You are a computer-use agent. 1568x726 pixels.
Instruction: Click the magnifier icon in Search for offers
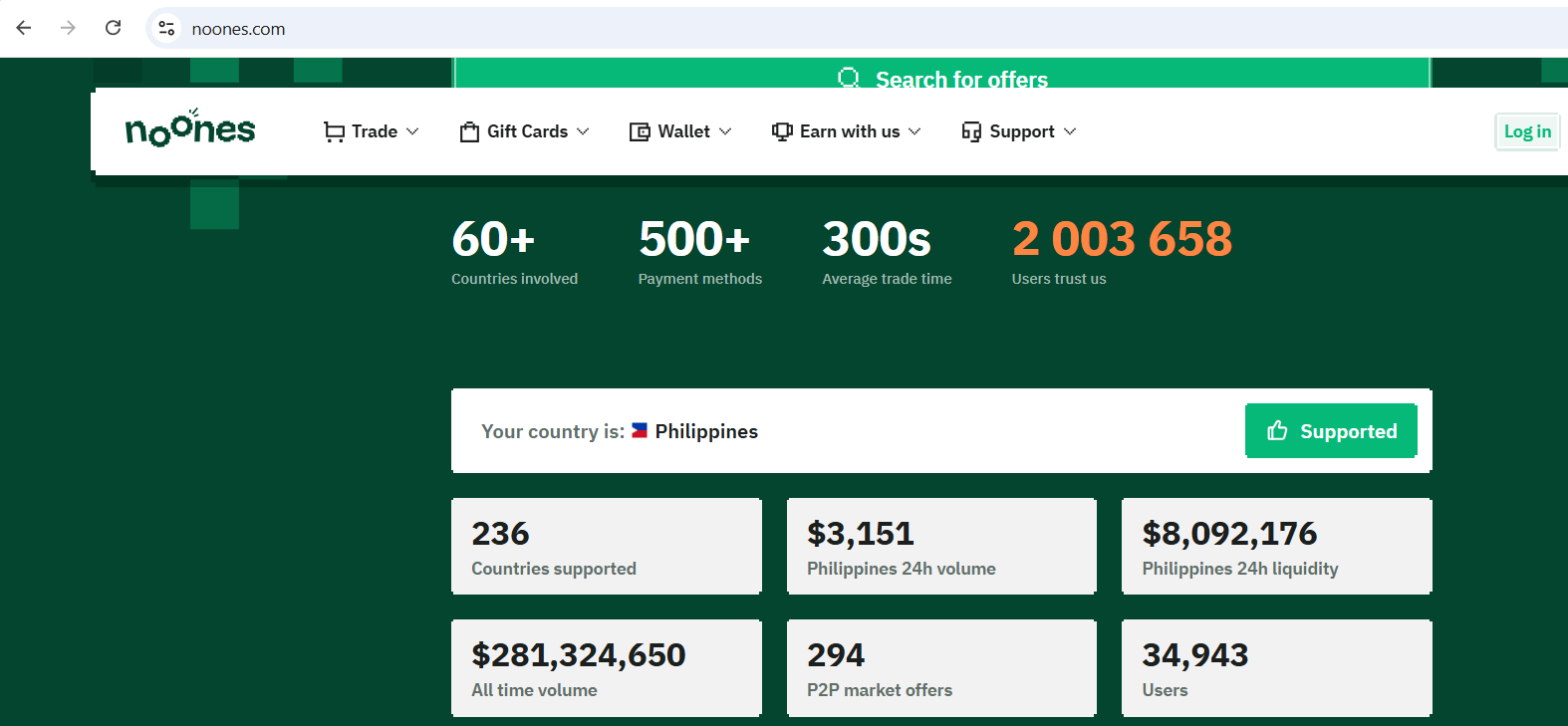[x=849, y=78]
